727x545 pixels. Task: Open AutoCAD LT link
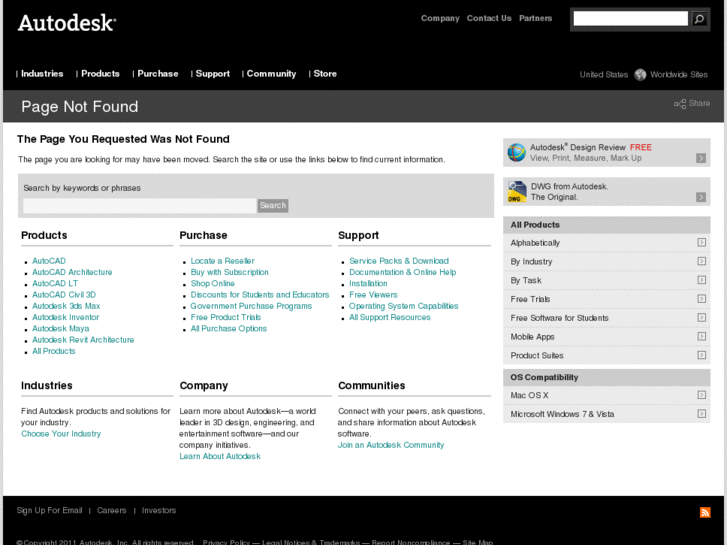(x=55, y=283)
